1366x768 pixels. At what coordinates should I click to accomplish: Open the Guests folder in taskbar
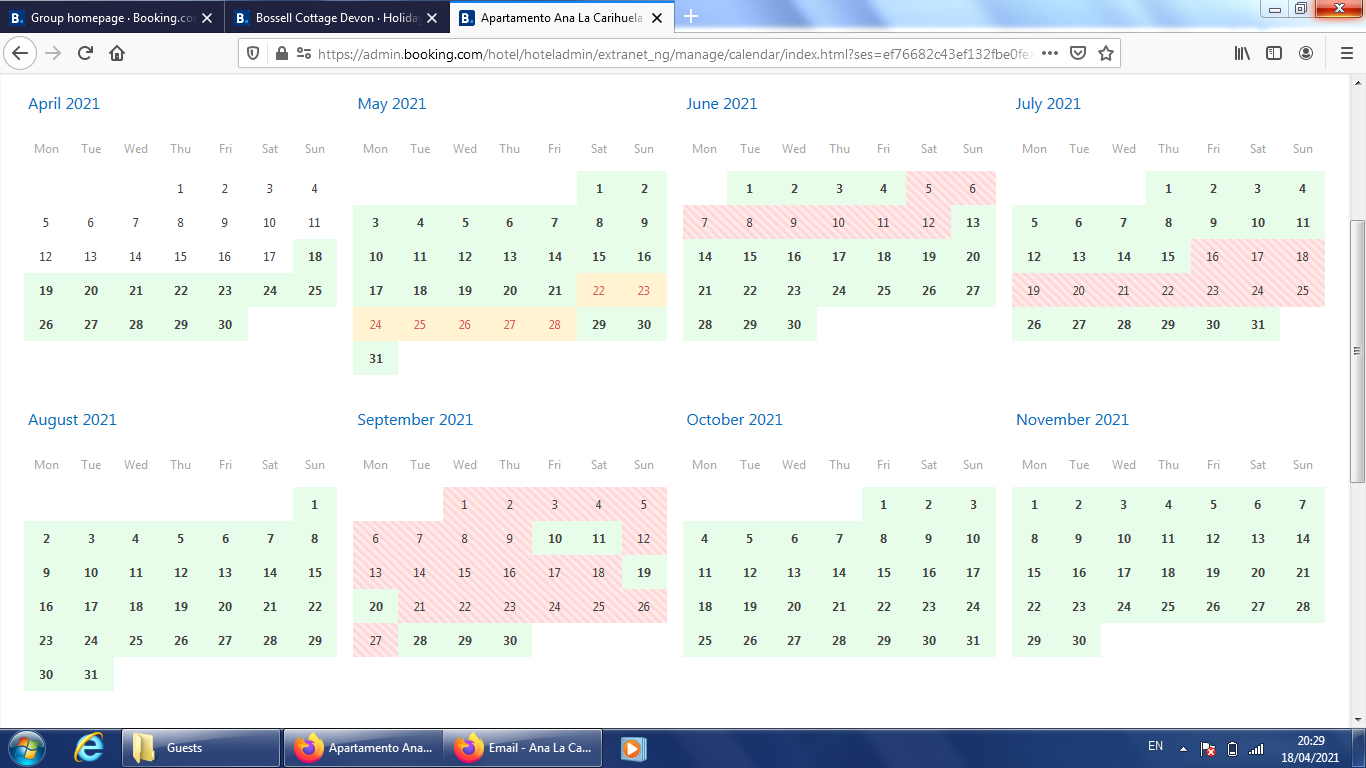pyautogui.click(x=200, y=748)
